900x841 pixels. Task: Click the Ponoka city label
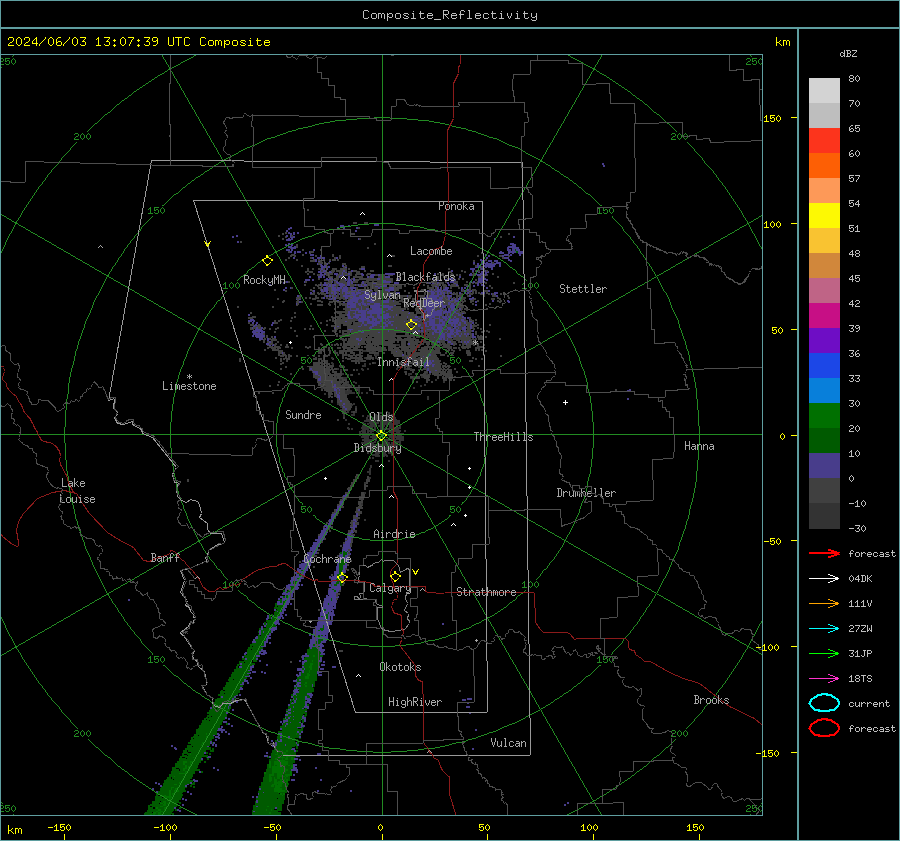[x=456, y=206]
